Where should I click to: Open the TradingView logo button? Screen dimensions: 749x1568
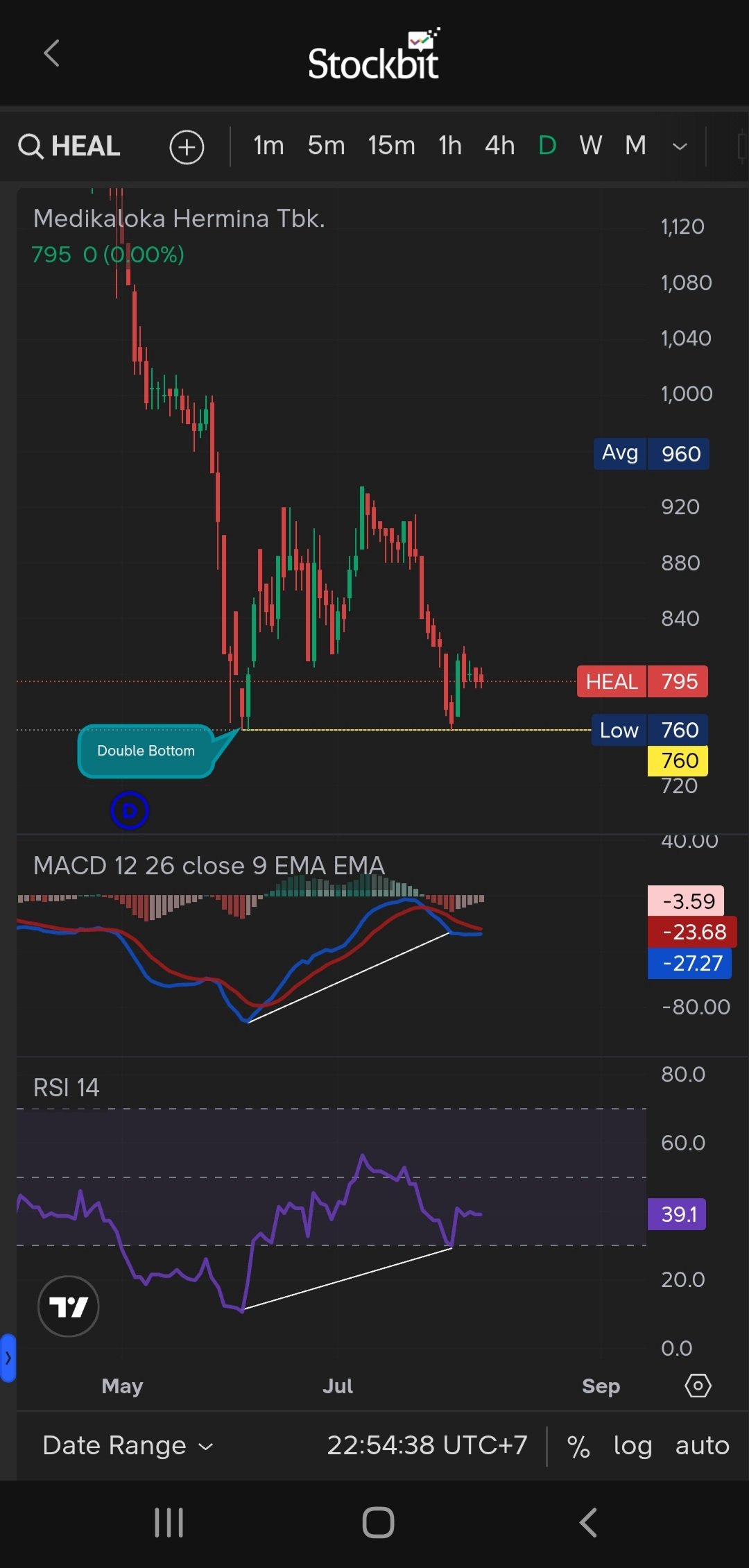(x=68, y=1306)
